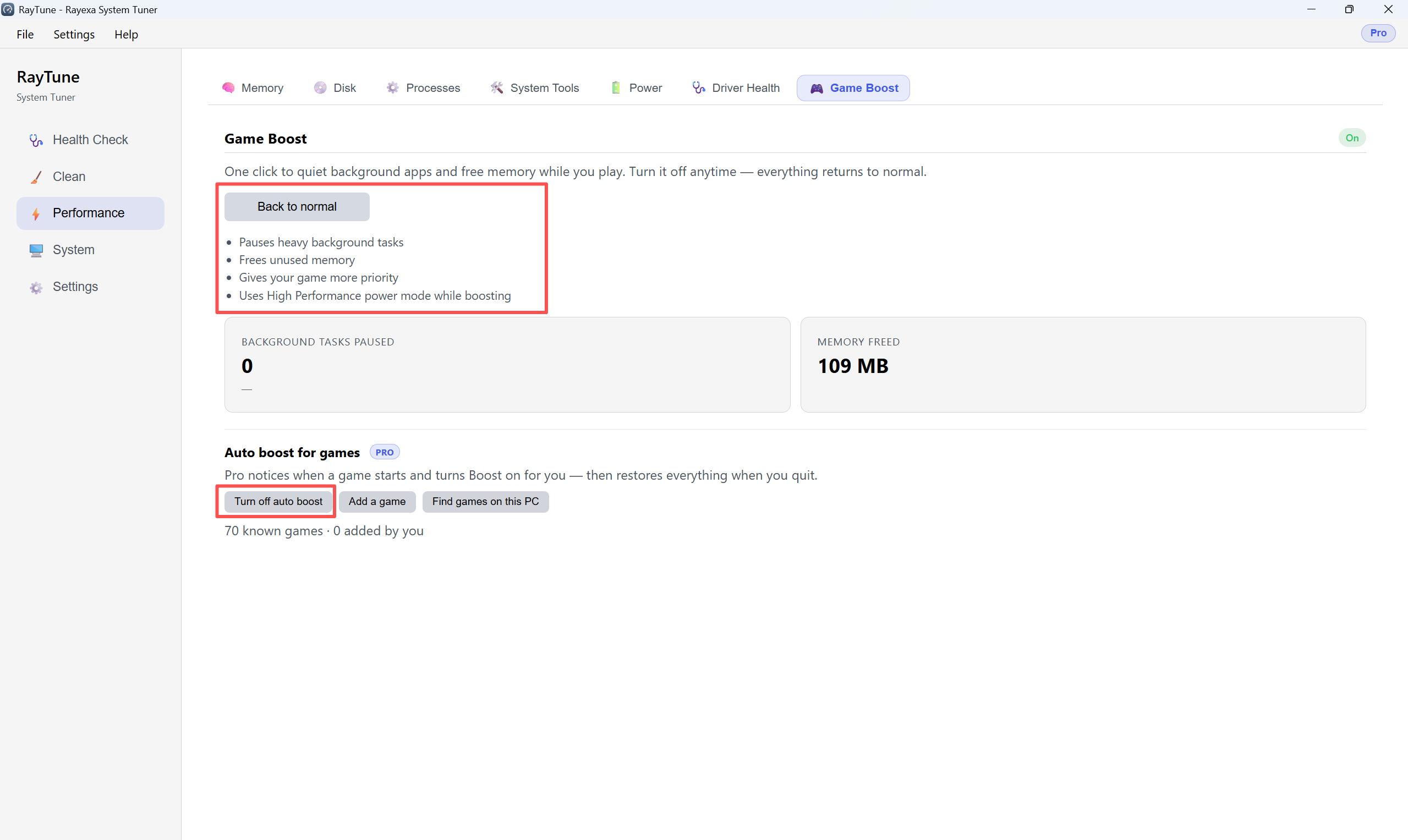The width and height of the screenshot is (1408, 840).
Task: Click the 'Pro notices when a game starts' description
Action: (x=521, y=475)
